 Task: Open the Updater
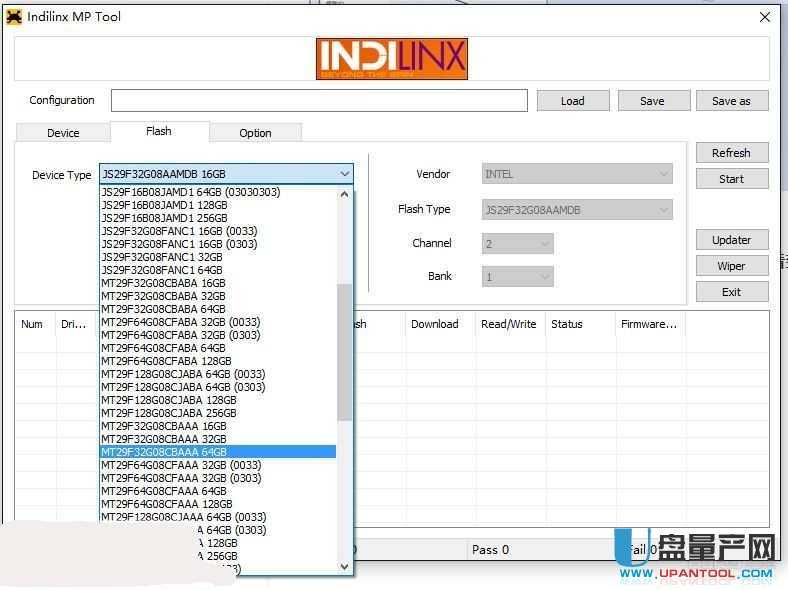point(731,240)
